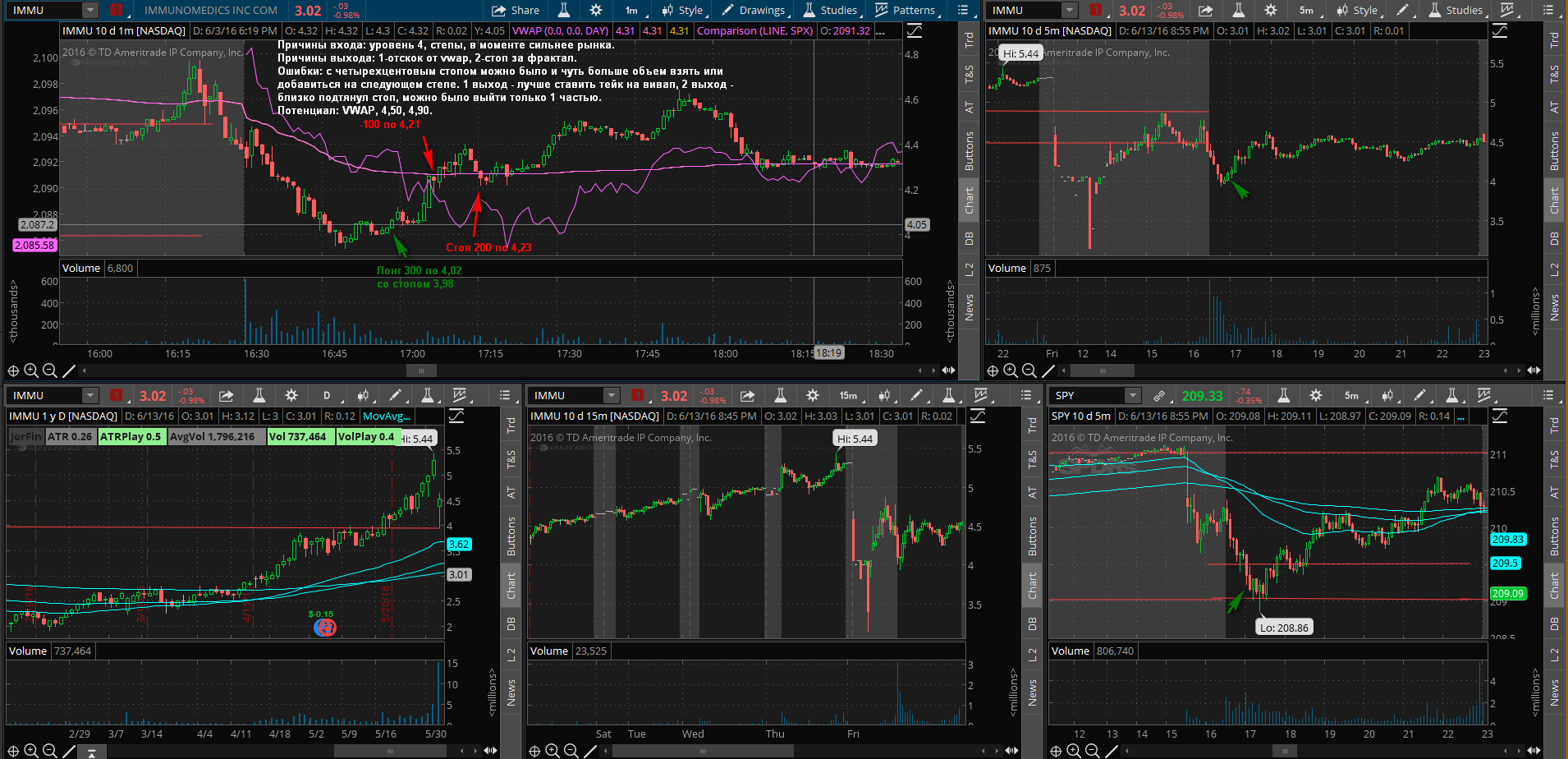Open patterns icon in IMMU 15m chart header

[x=981, y=395]
